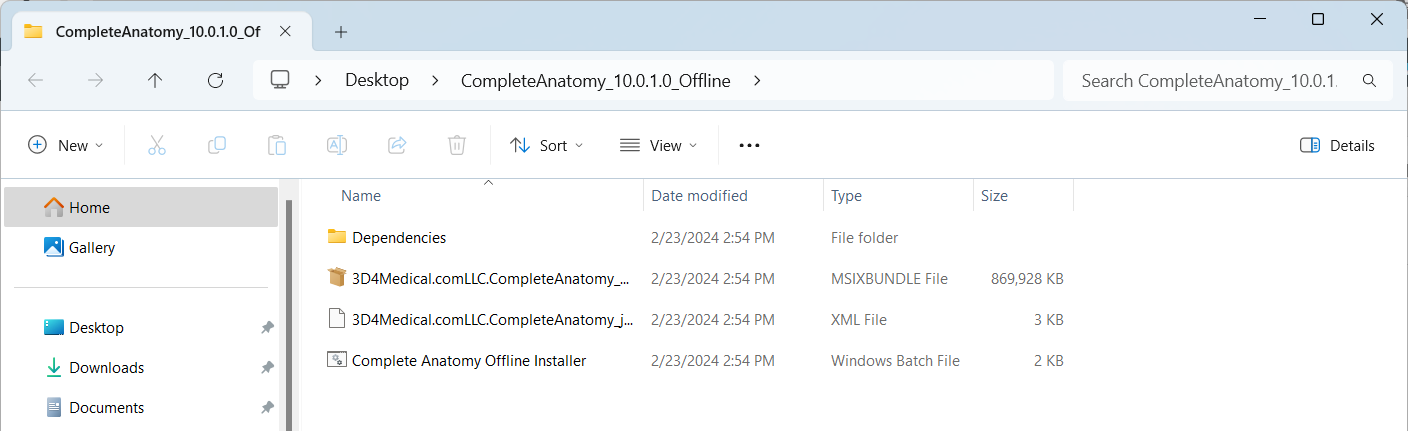Sort by Name column header
Image resolution: width=1408 pixels, height=431 pixels.
point(361,196)
